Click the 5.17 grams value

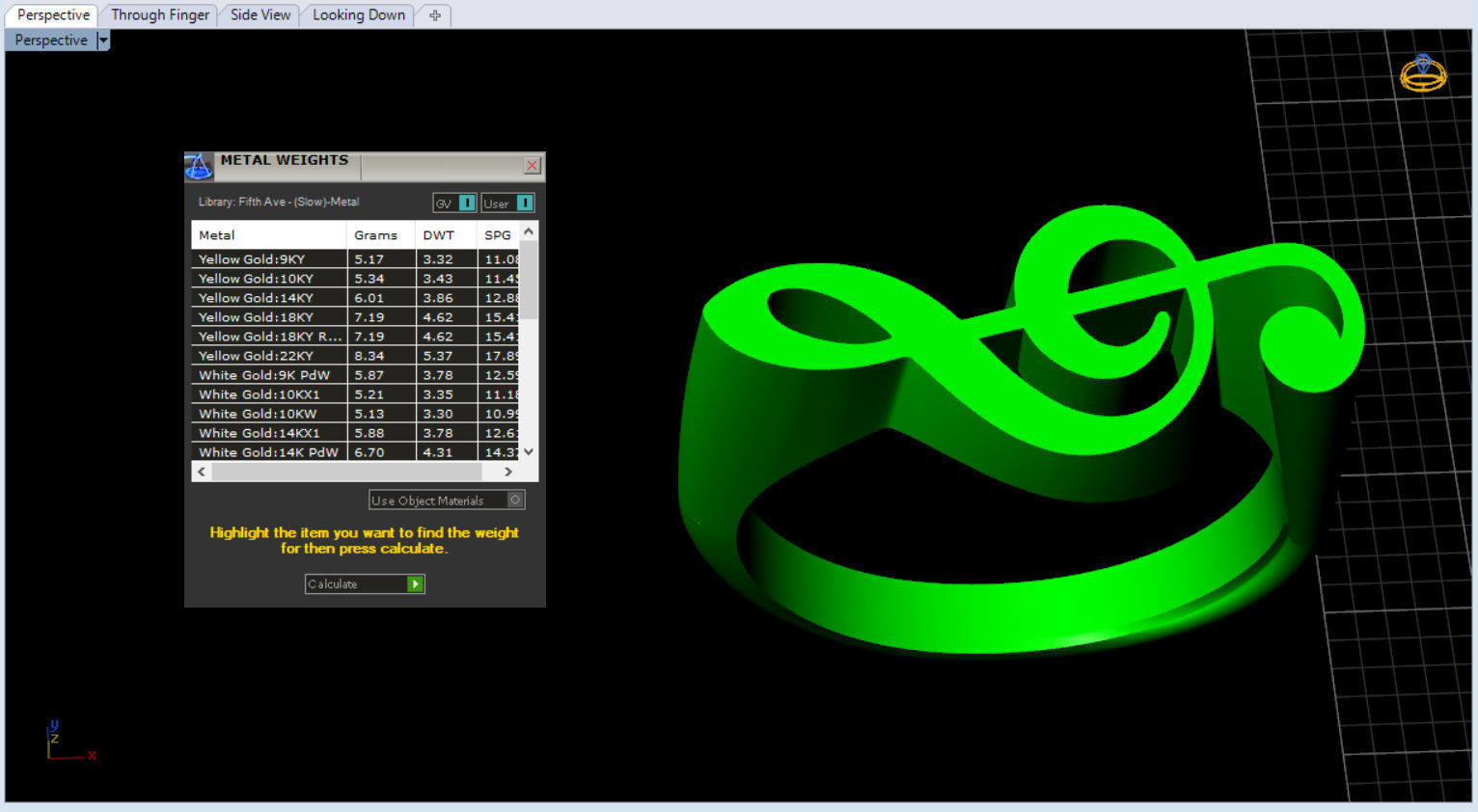point(369,259)
